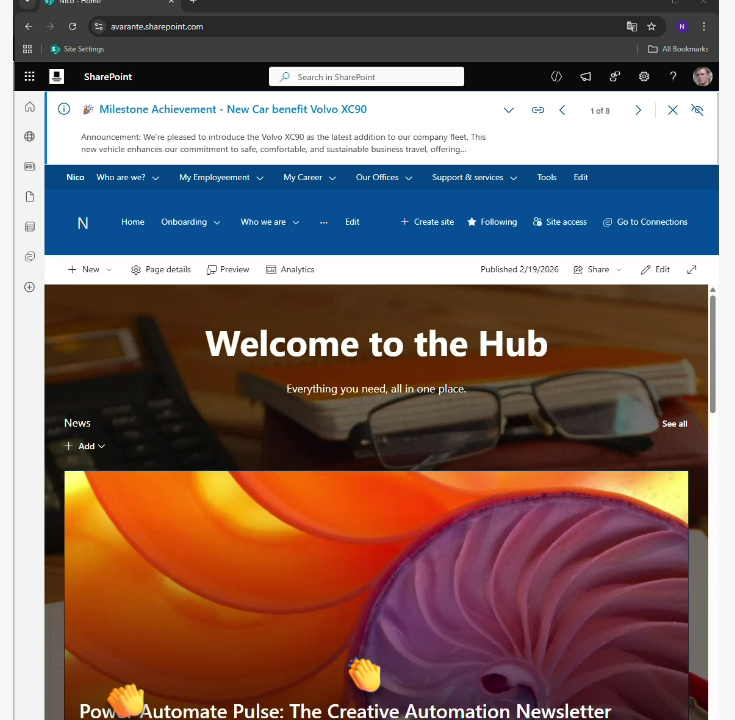Image resolution: width=735 pixels, height=720 pixels.
Task: Click the See all news link
Action: point(675,424)
